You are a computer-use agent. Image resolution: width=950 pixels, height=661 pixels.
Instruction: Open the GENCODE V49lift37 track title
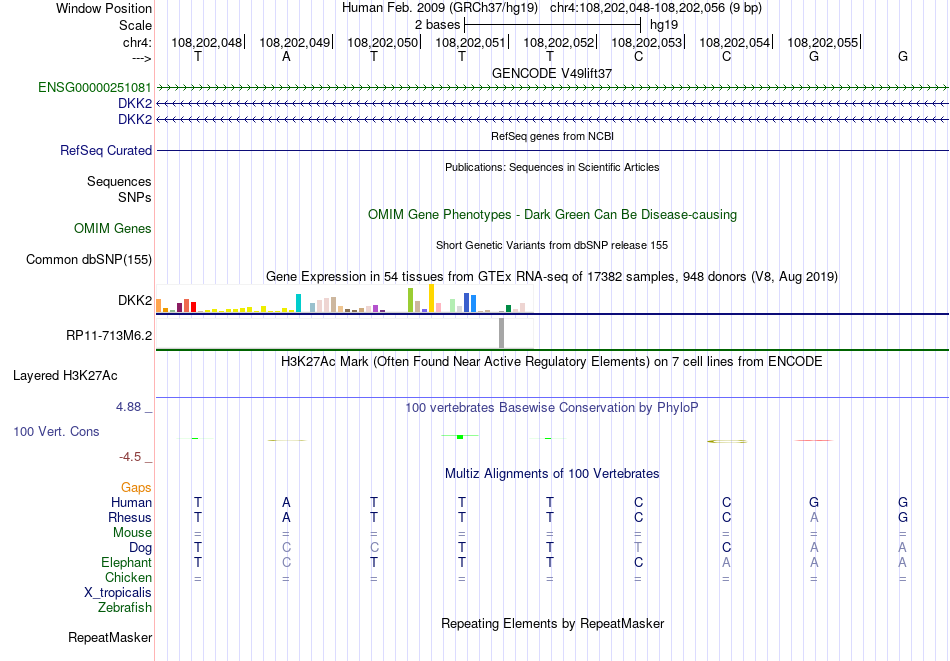coord(552,73)
